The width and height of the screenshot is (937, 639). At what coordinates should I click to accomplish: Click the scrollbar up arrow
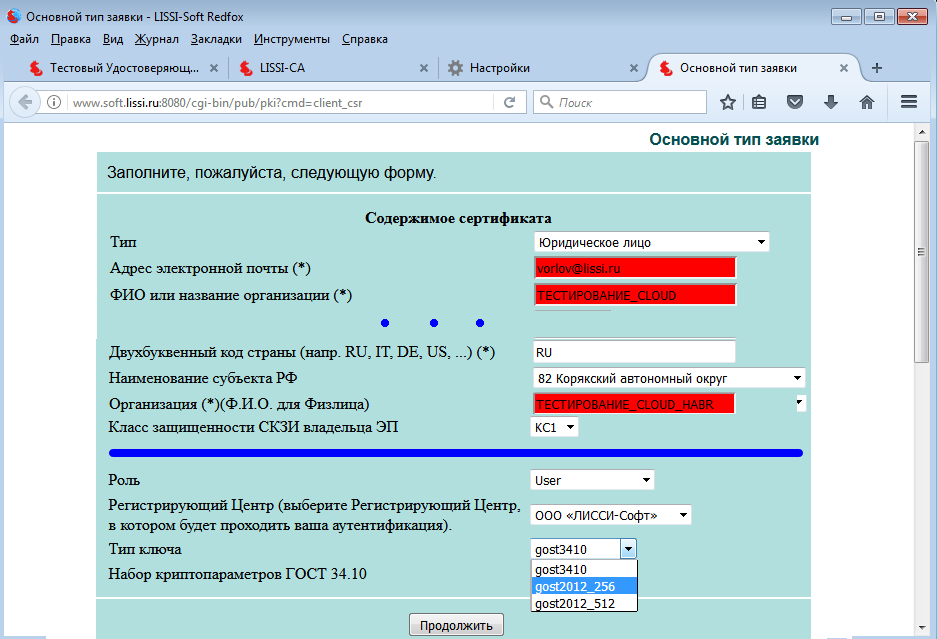(x=921, y=132)
